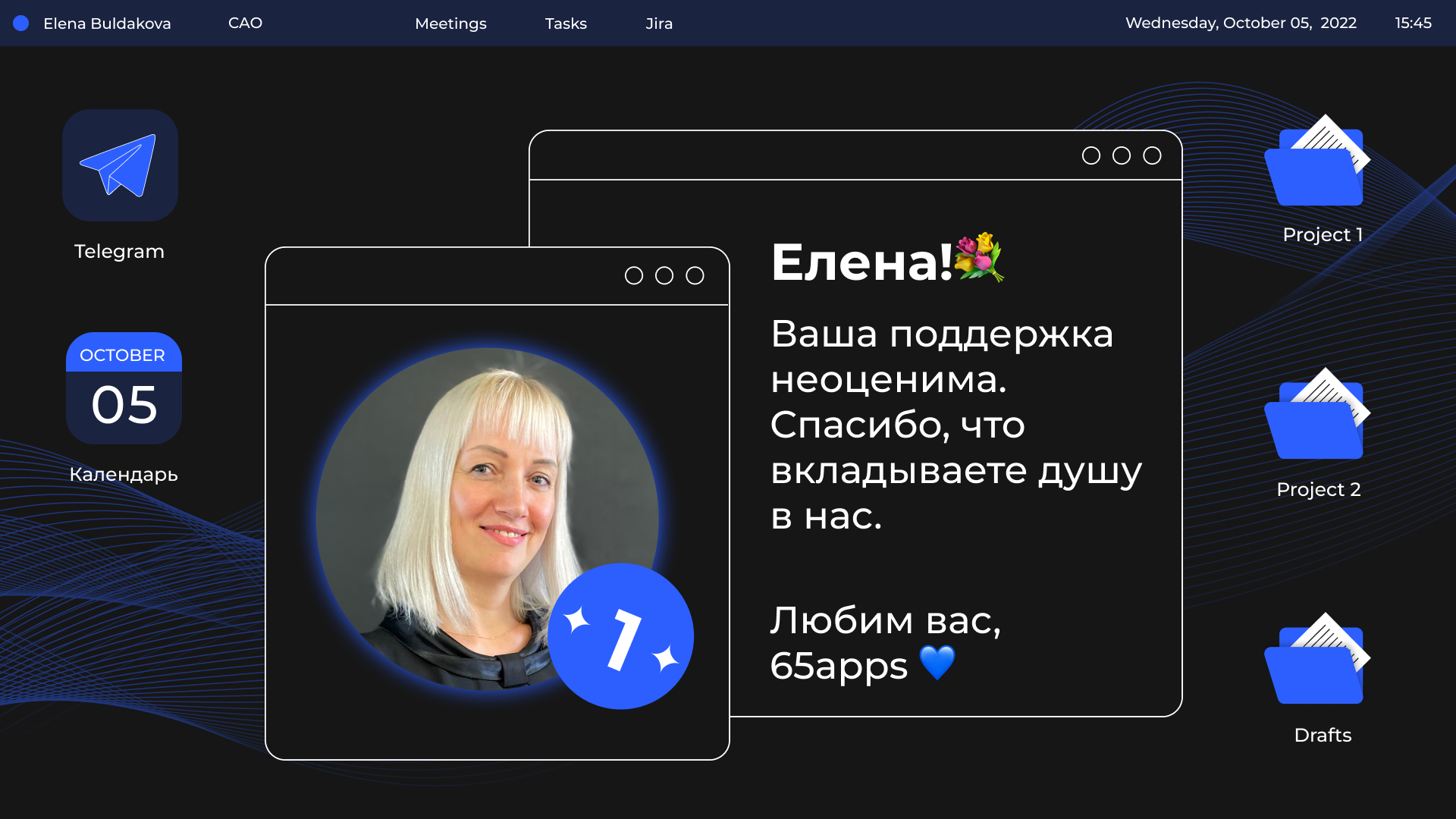
Task: Click the blue number 1 badge
Action: click(620, 636)
